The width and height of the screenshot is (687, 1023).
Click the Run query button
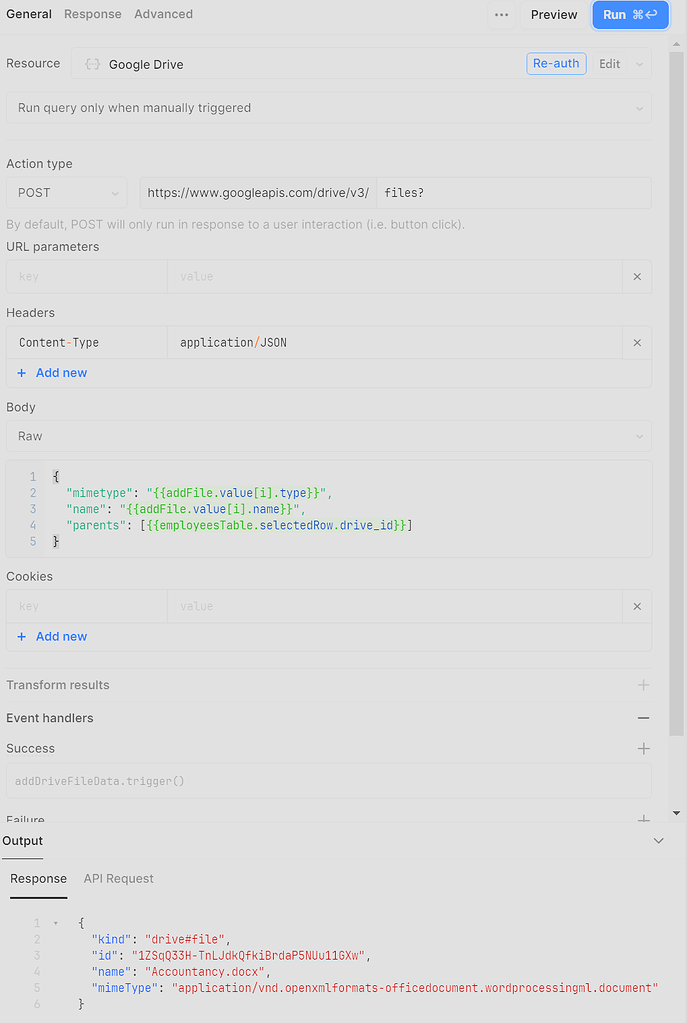(630, 15)
